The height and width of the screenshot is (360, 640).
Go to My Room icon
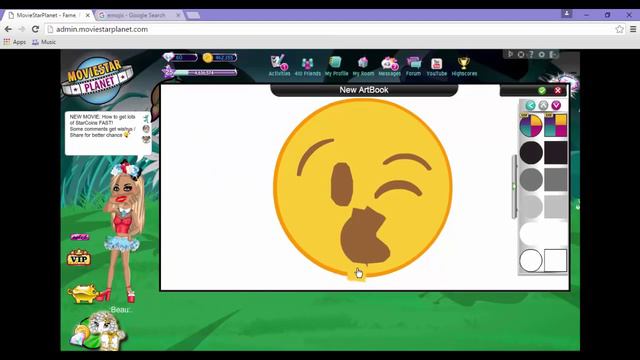[x=363, y=66]
